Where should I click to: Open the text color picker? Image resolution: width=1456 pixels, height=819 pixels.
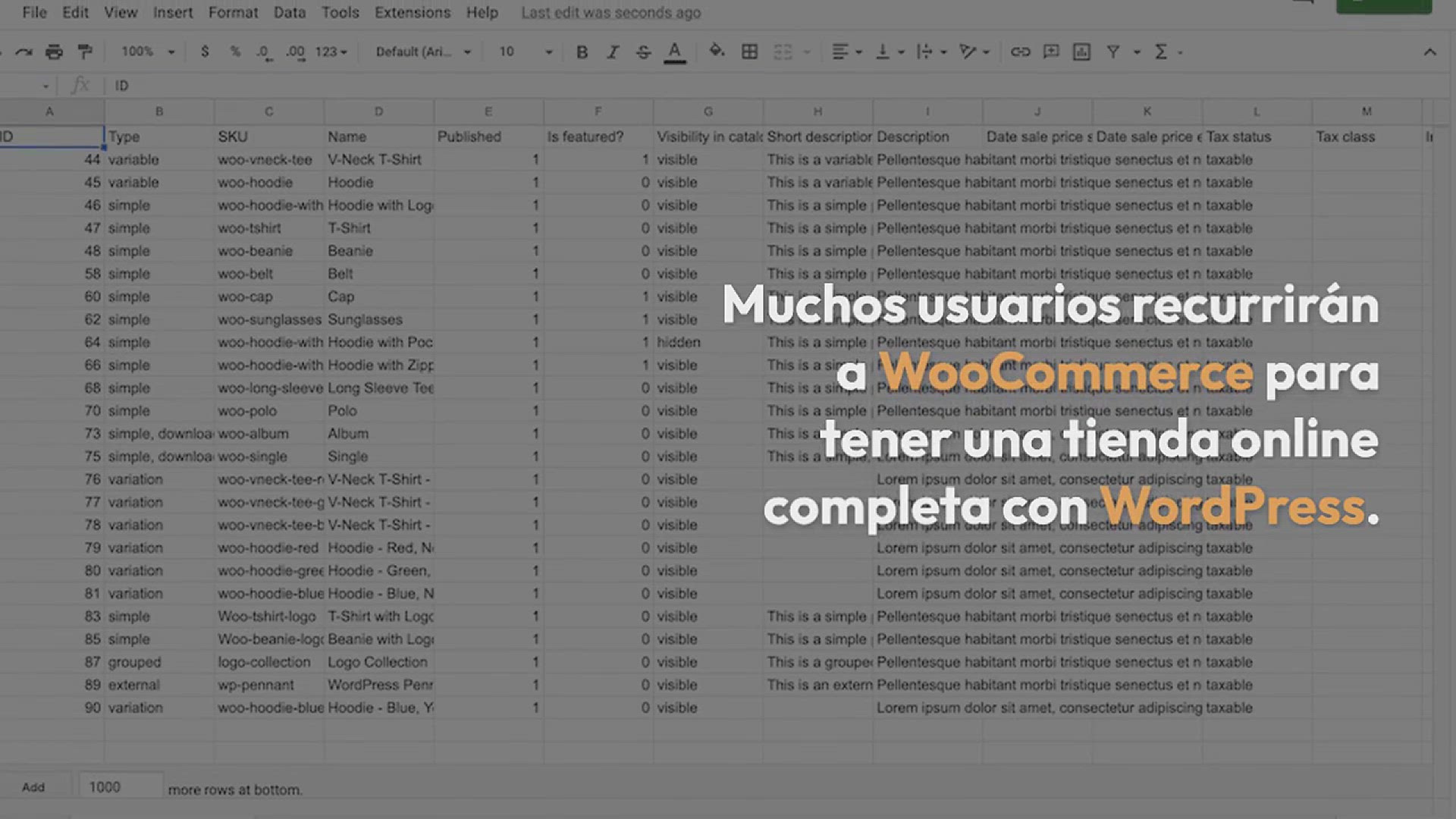pyautogui.click(x=674, y=52)
